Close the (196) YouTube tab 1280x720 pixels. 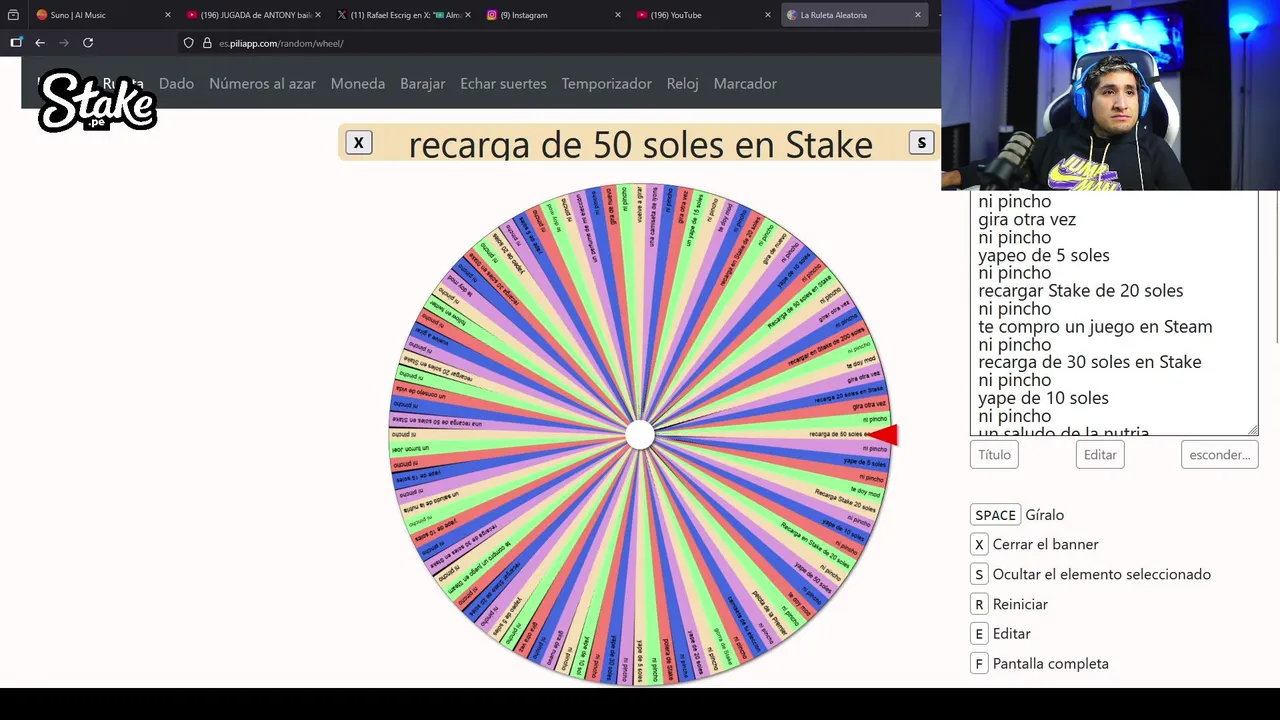point(768,15)
